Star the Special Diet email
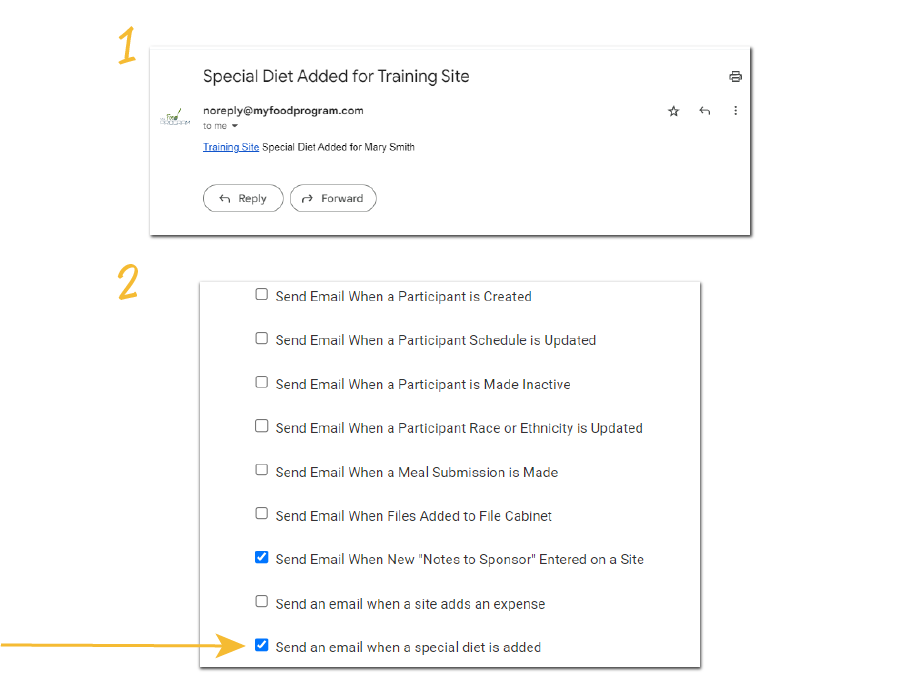The image size is (900, 700). tap(674, 111)
